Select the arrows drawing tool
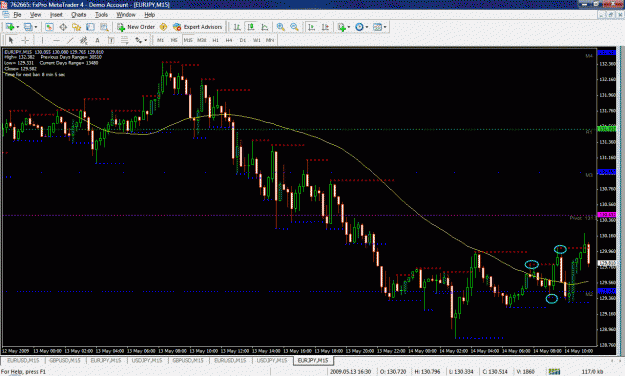 [x=138, y=40]
